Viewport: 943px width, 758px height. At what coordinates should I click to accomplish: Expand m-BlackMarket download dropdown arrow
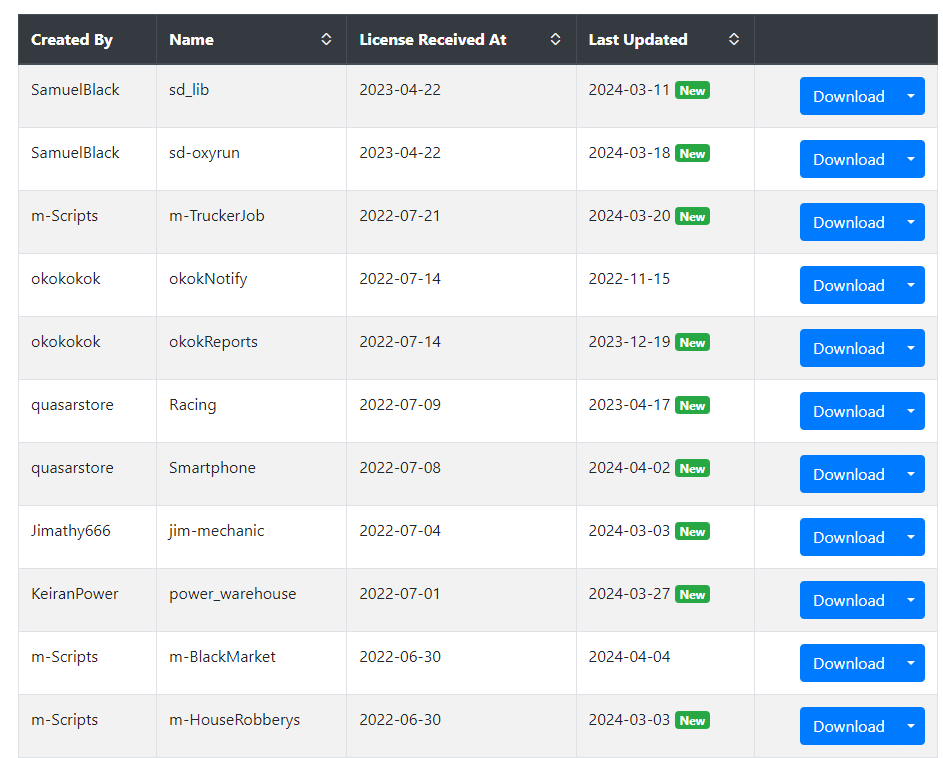point(911,664)
